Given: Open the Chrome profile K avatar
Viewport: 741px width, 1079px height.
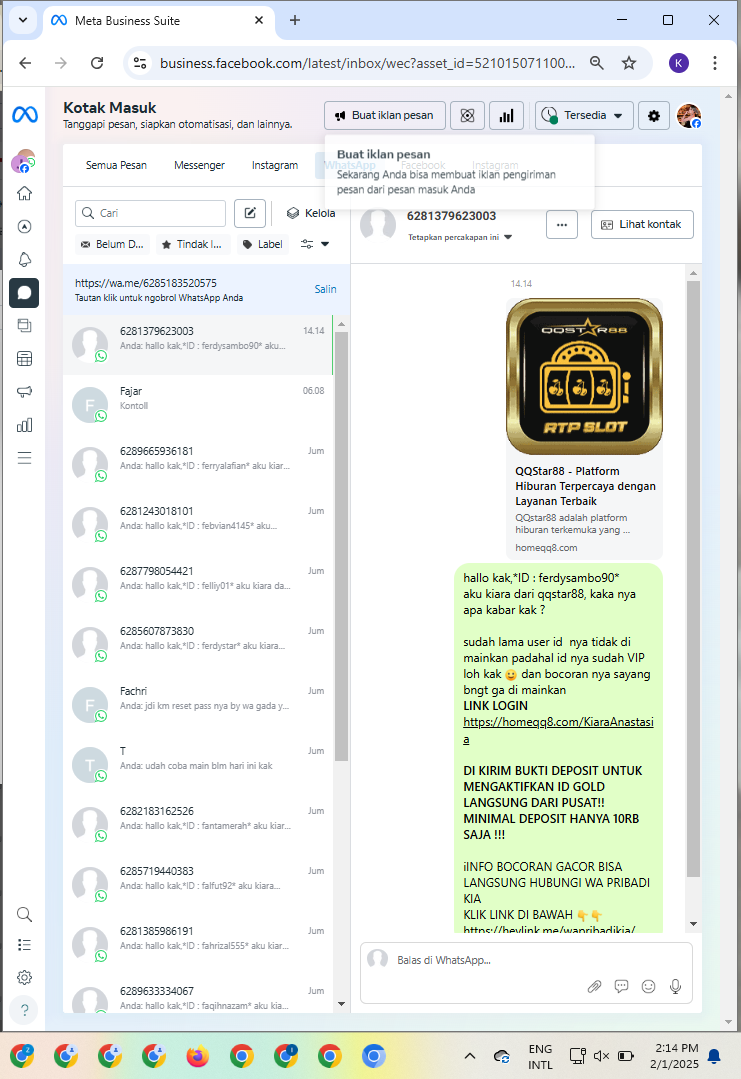Looking at the screenshot, I should [678, 63].
